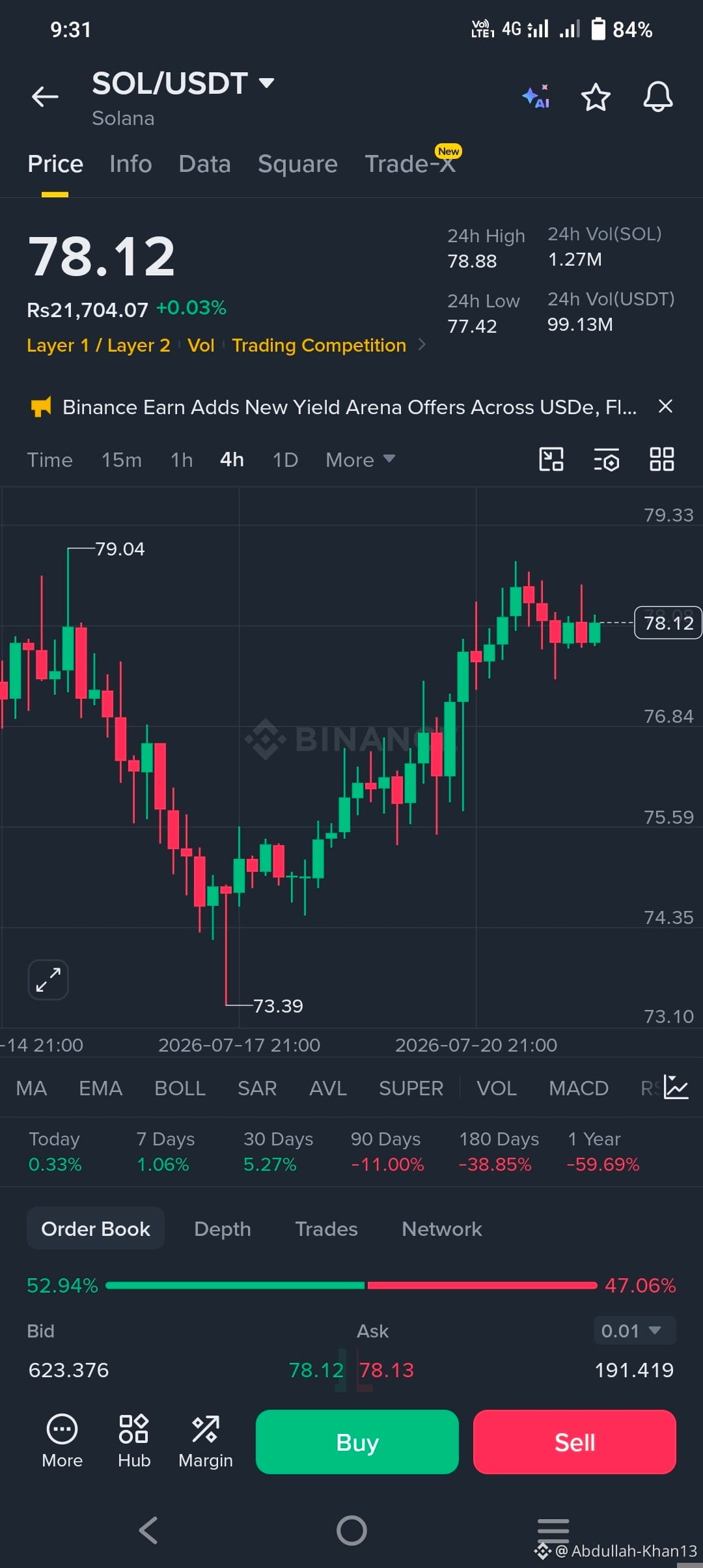Tap the 24h High 78.88 value
This screenshot has width=703, height=1568.
(x=472, y=261)
